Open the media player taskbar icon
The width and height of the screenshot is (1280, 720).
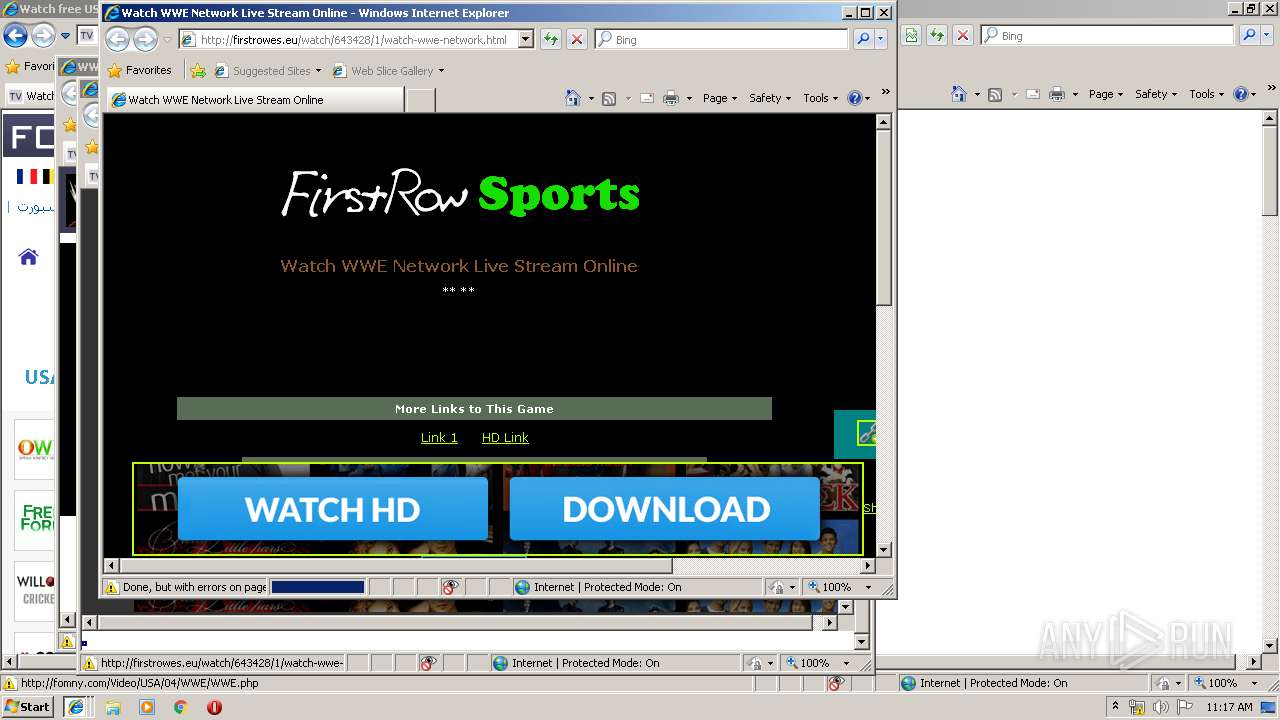pos(147,707)
